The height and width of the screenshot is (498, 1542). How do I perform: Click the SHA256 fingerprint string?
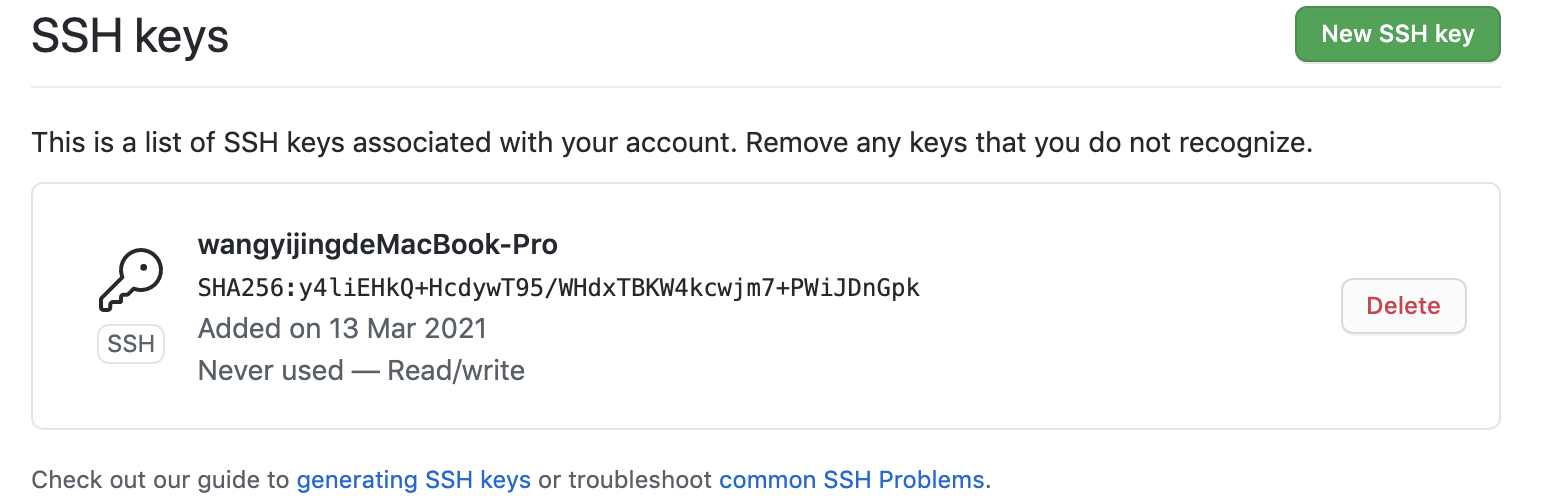point(559,288)
